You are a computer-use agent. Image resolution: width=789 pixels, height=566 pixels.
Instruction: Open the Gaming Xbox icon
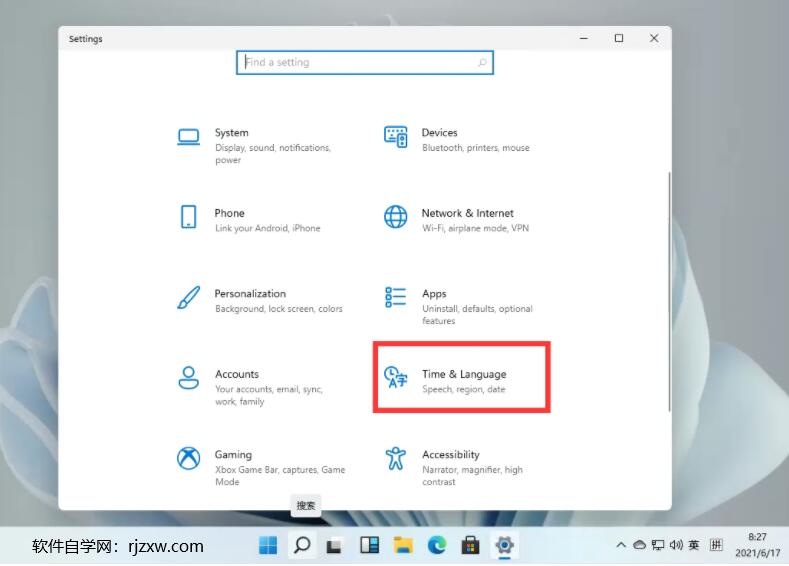189,458
